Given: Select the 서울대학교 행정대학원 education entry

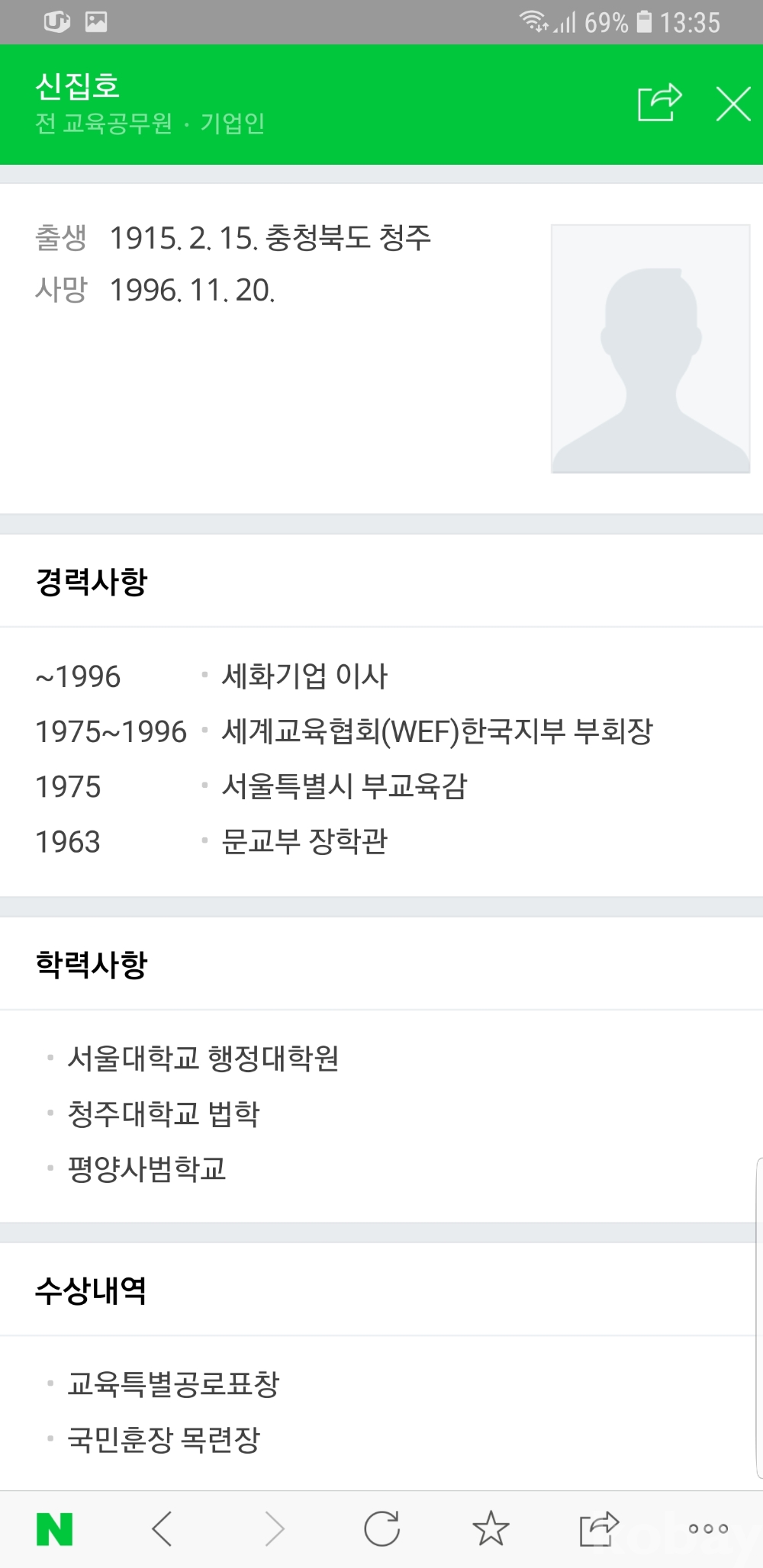Looking at the screenshot, I should (203, 1059).
